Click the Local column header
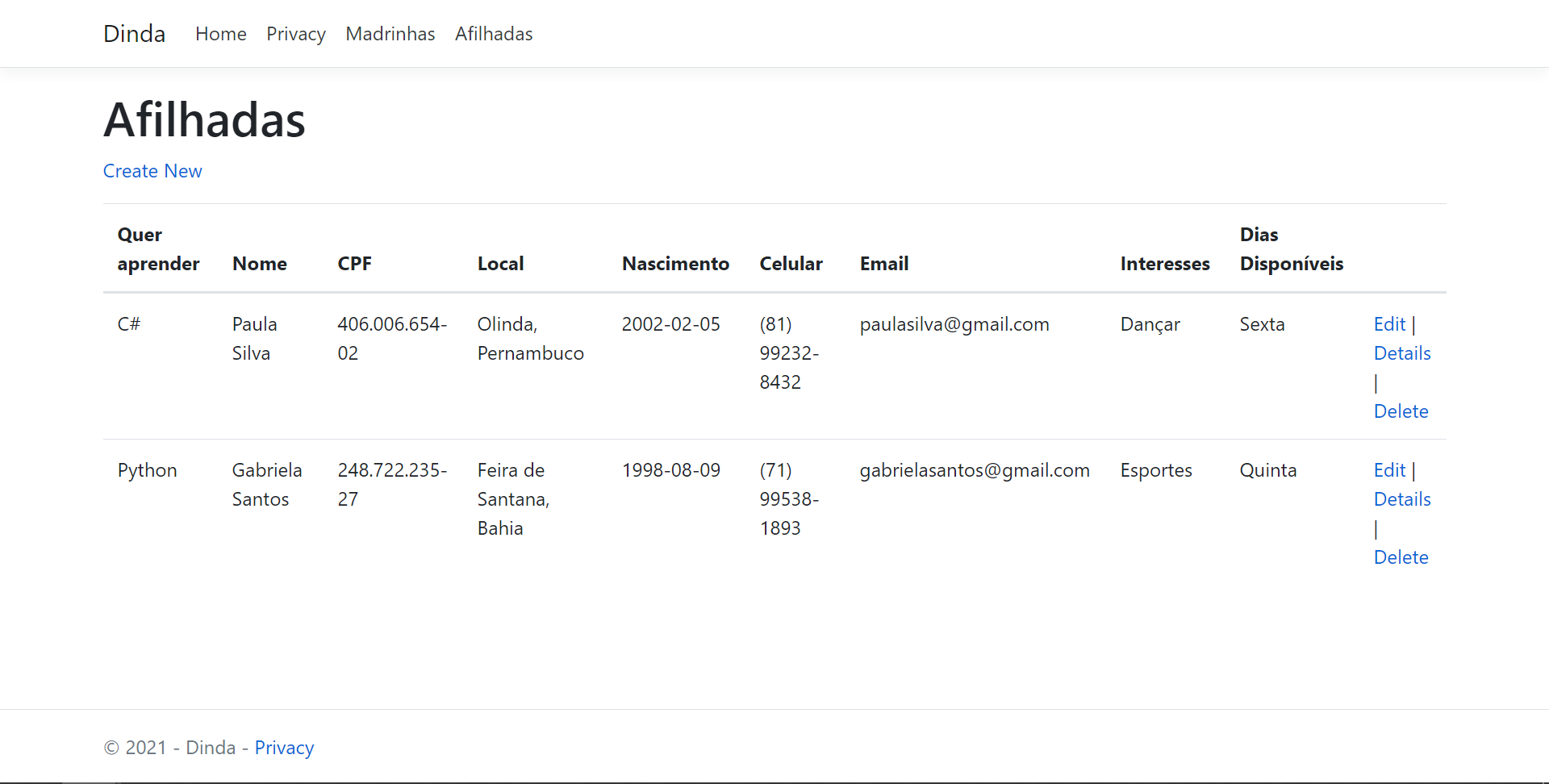Image resolution: width=1549 pixels, height=784 pixels. click(500, 264)
